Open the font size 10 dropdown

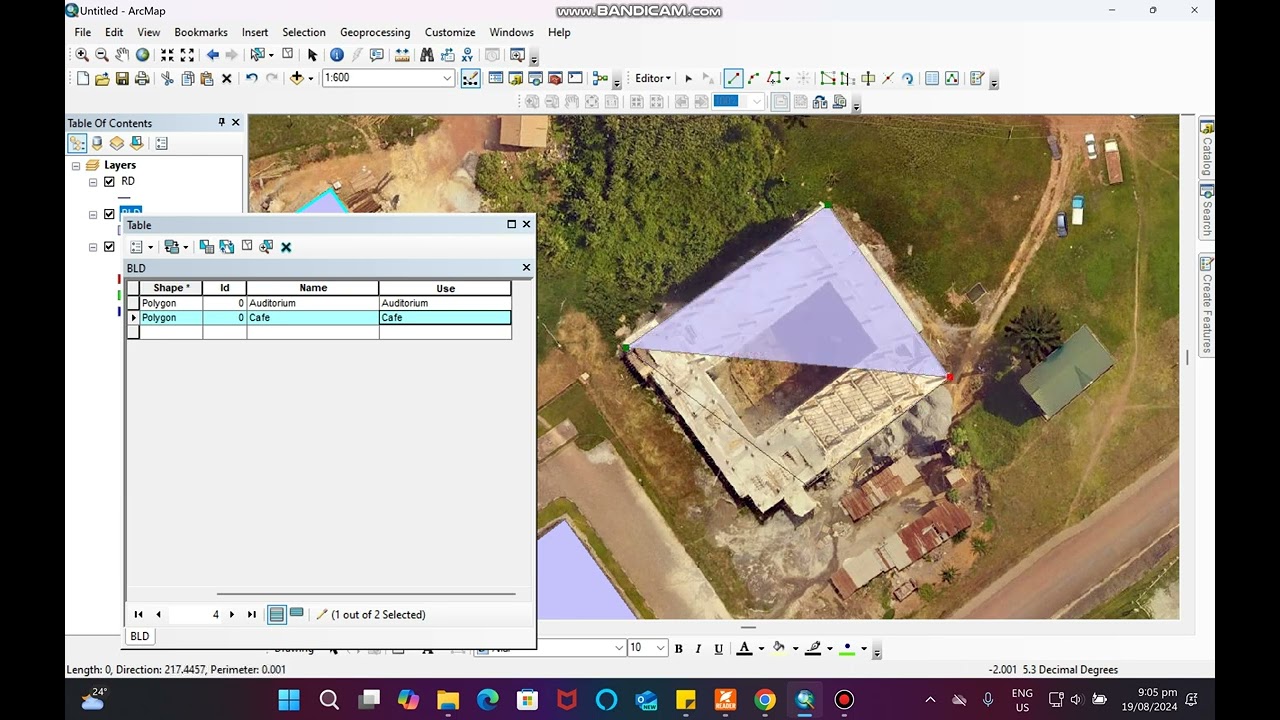(x=659, y=648)
